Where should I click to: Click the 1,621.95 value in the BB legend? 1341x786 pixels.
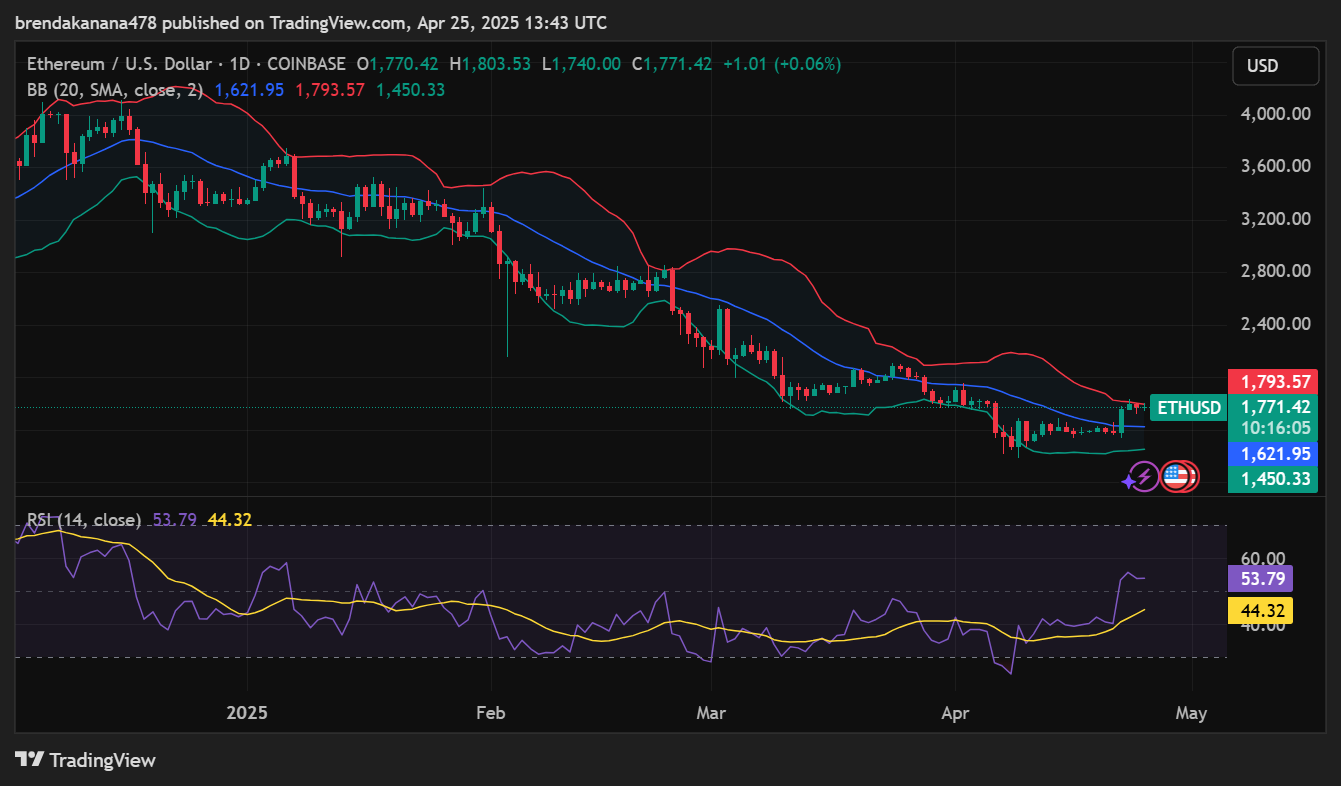click(x=249, y=90)
